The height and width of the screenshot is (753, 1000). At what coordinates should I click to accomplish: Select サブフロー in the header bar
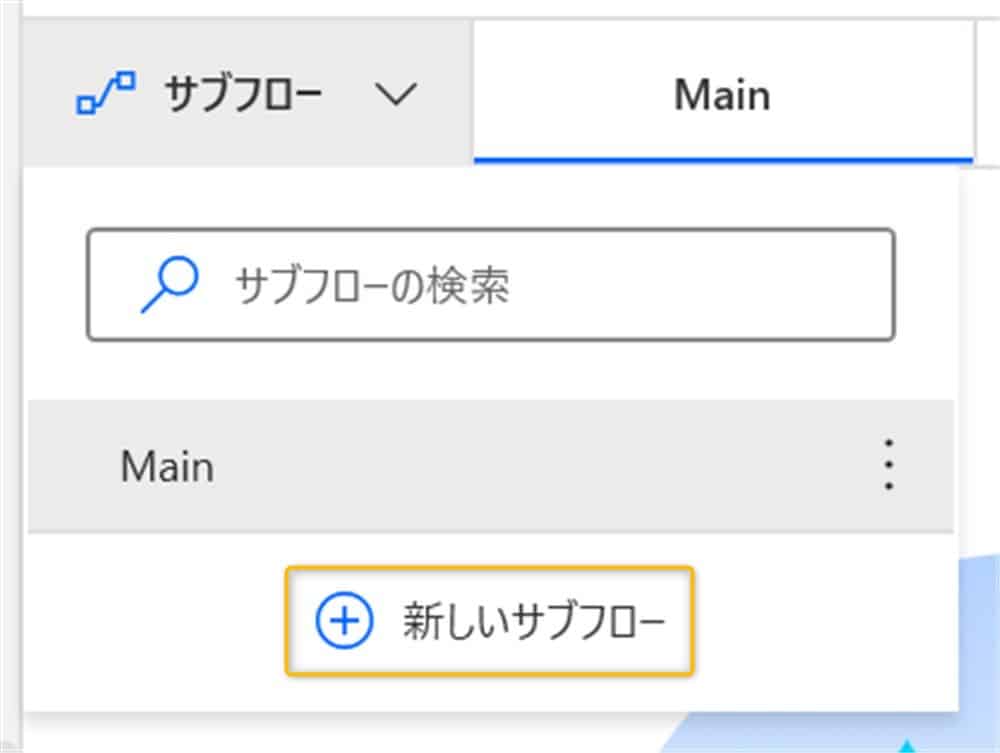245,93
